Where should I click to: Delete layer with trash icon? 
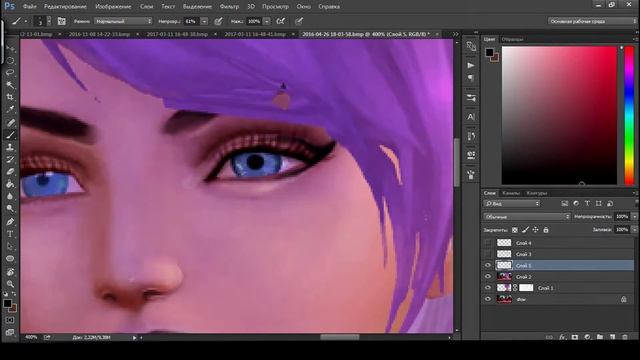tap(625, 337)
